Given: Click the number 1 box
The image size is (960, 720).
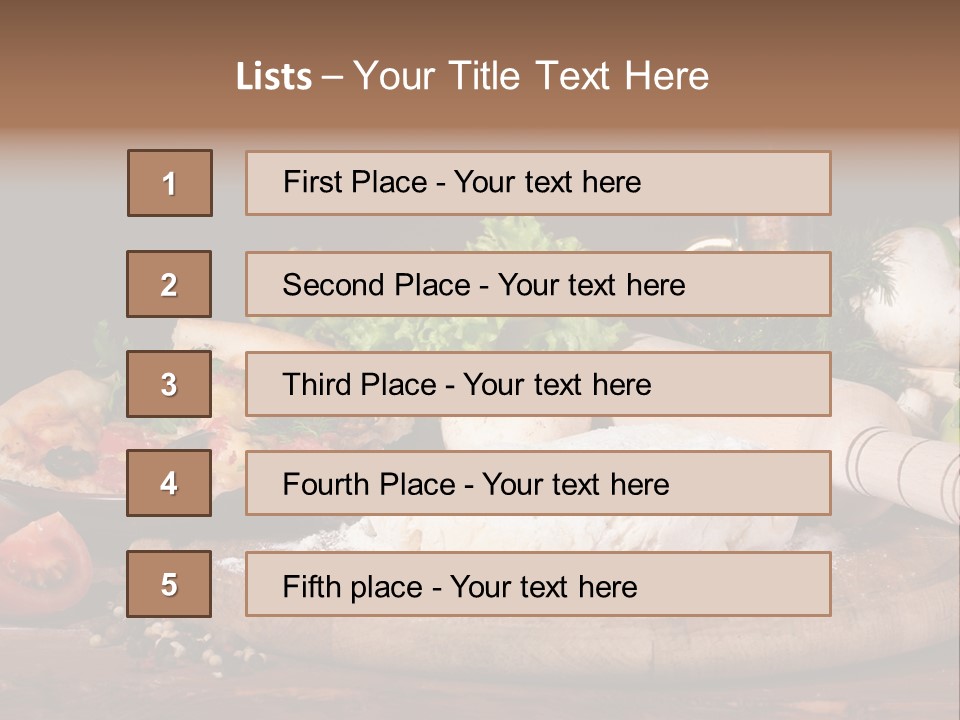Looking at the screenshot, I should tap(169, 183).
